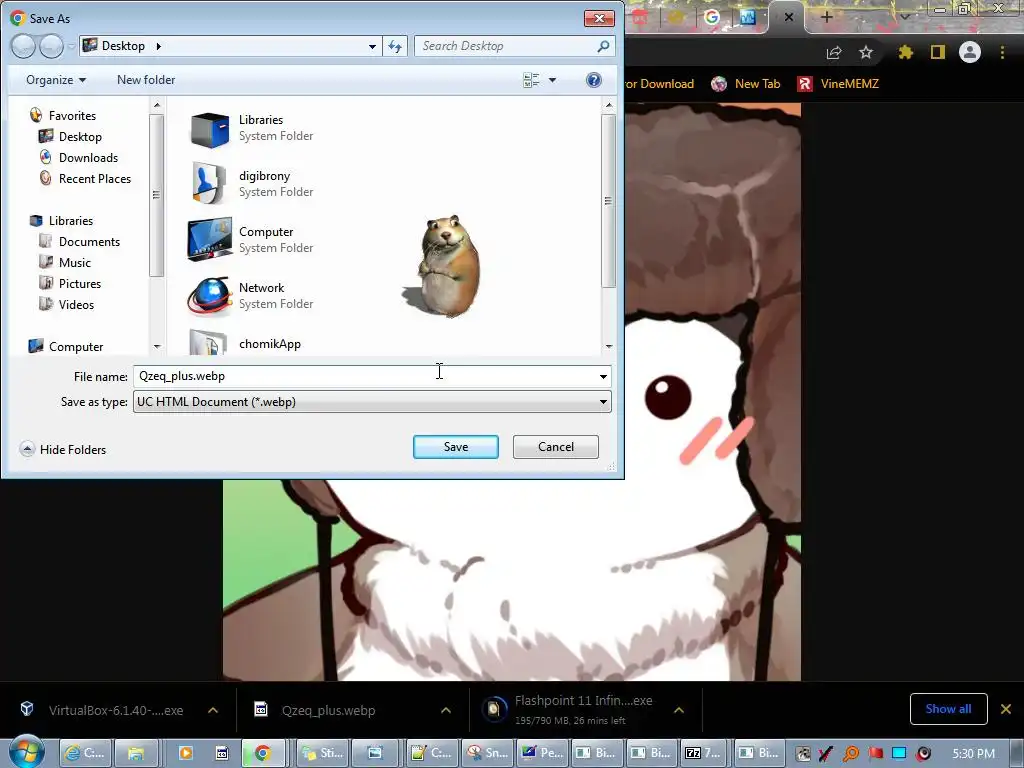
Task: Click the Back navigation arrow in Save As
Action: (x=24, y=46)
